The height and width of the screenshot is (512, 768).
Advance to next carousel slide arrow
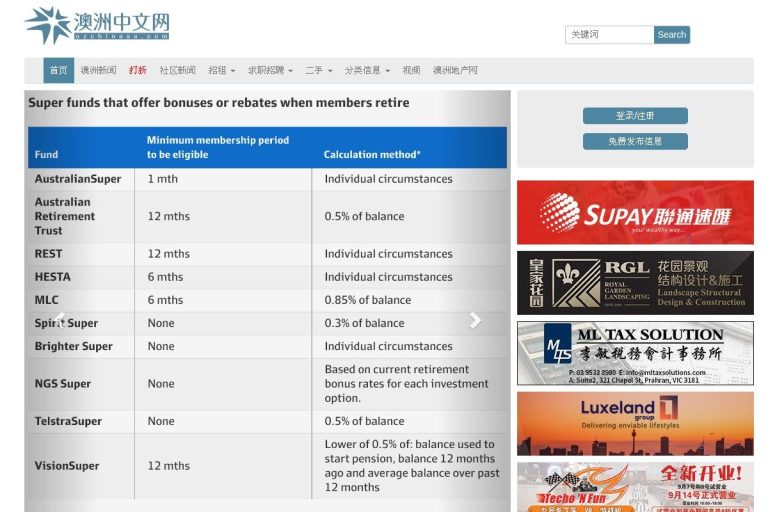[475, 320]
